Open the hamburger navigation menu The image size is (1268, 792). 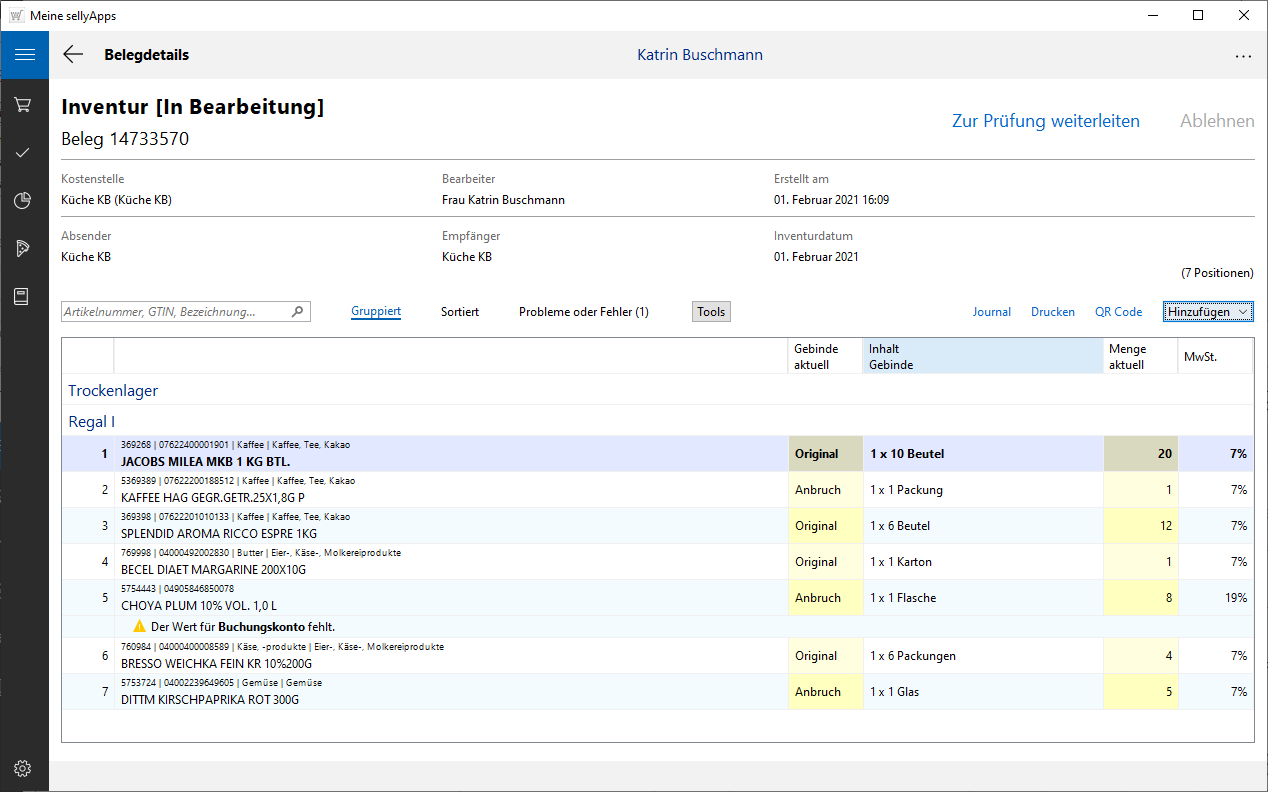click(24, 55)
